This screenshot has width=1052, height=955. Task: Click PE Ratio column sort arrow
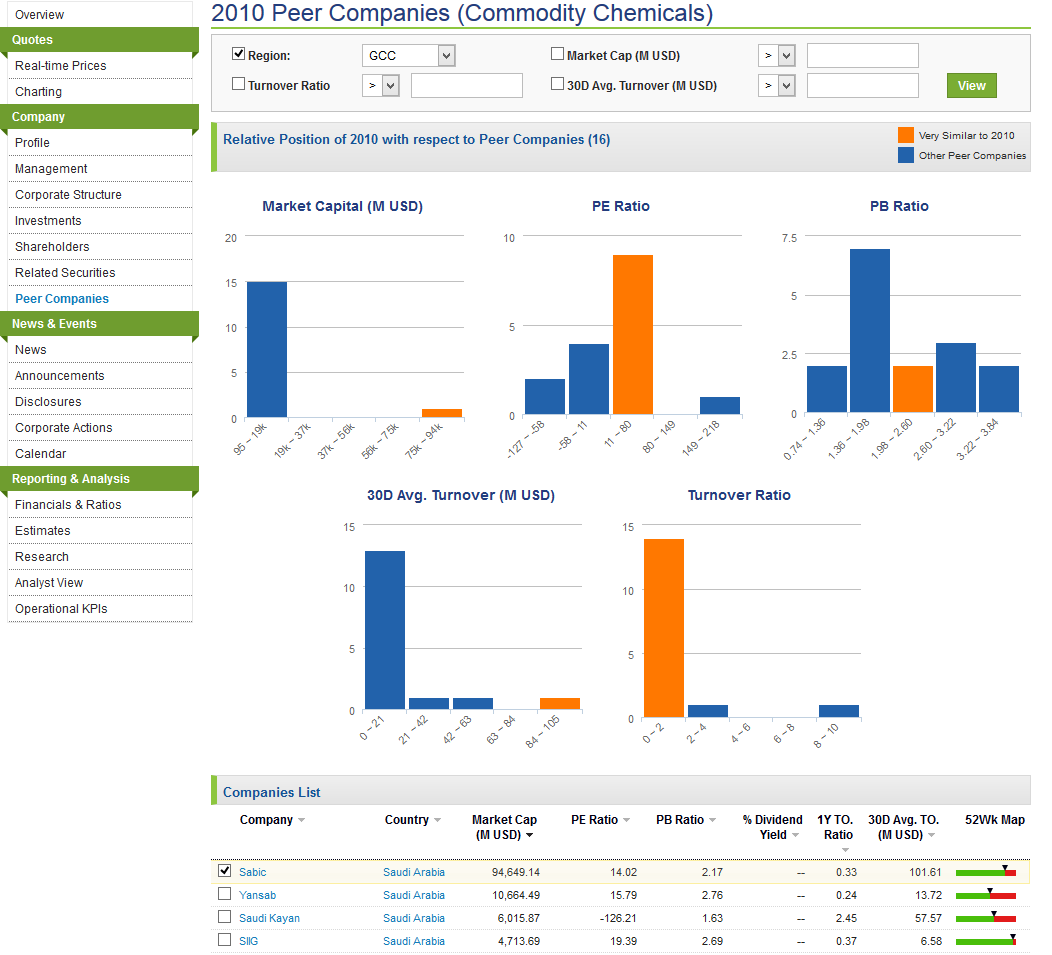(626, 821)
